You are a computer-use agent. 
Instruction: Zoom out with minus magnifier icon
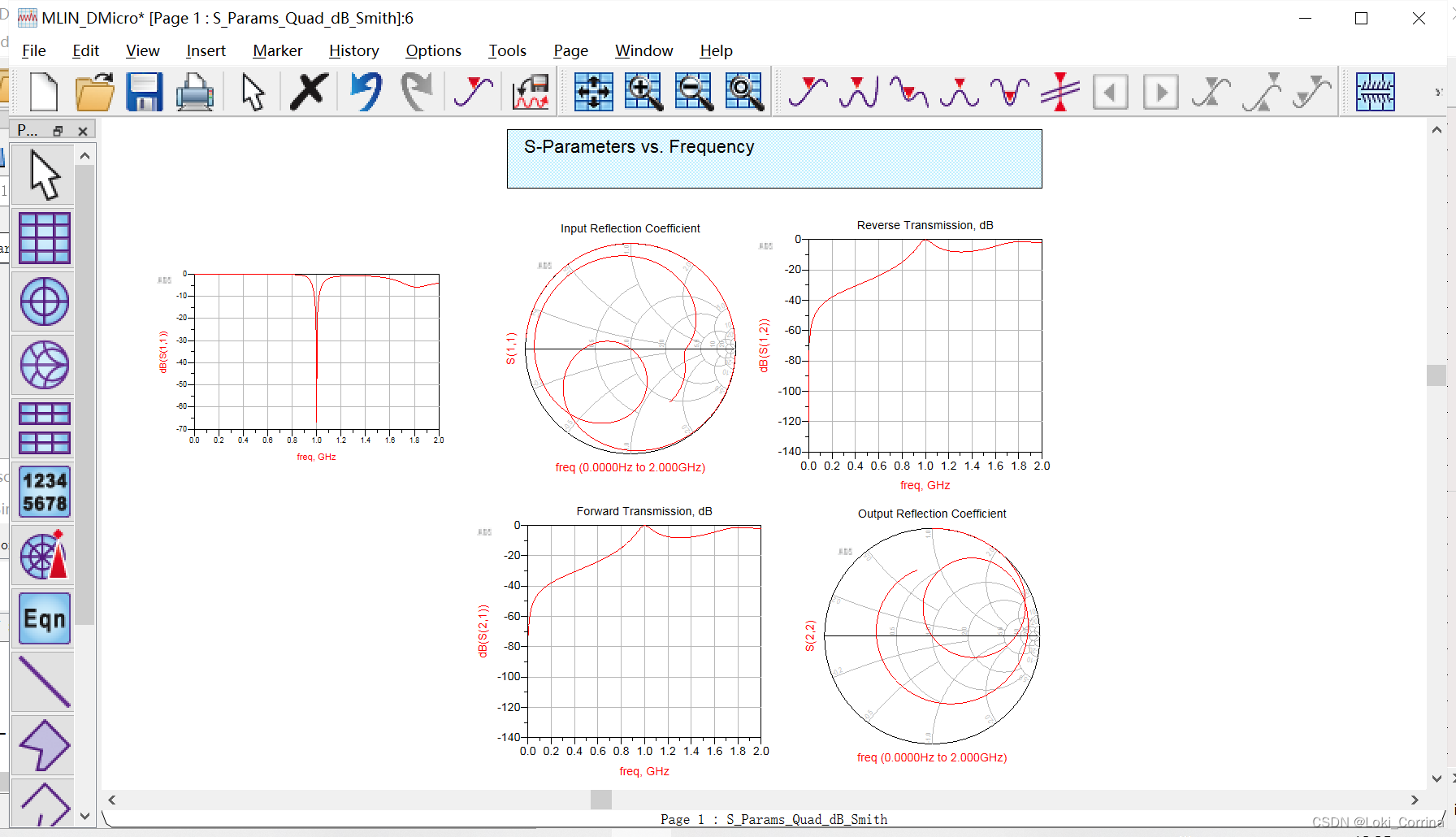tap(695, 92)
